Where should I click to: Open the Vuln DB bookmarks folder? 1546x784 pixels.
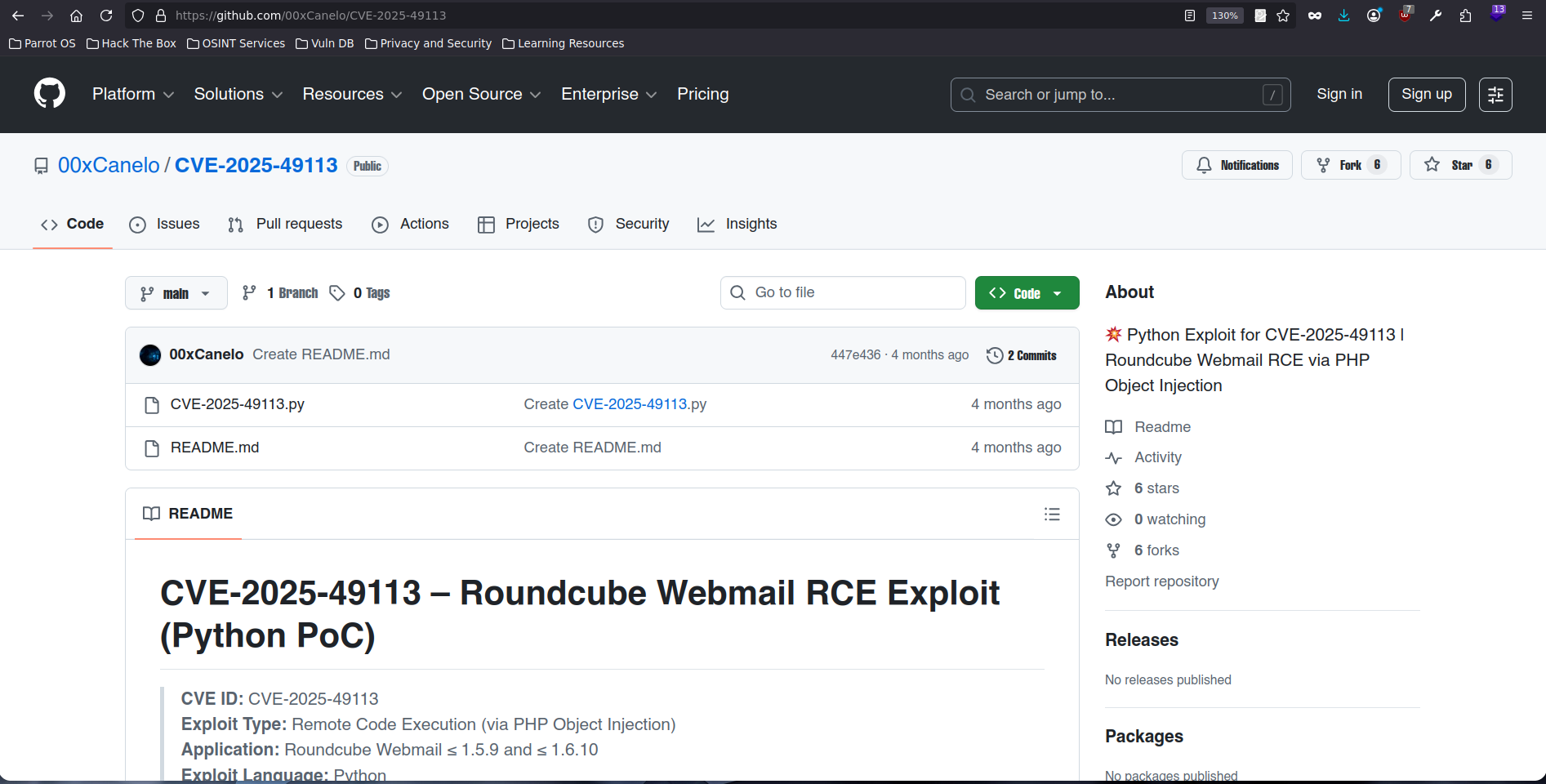point(325,43)
